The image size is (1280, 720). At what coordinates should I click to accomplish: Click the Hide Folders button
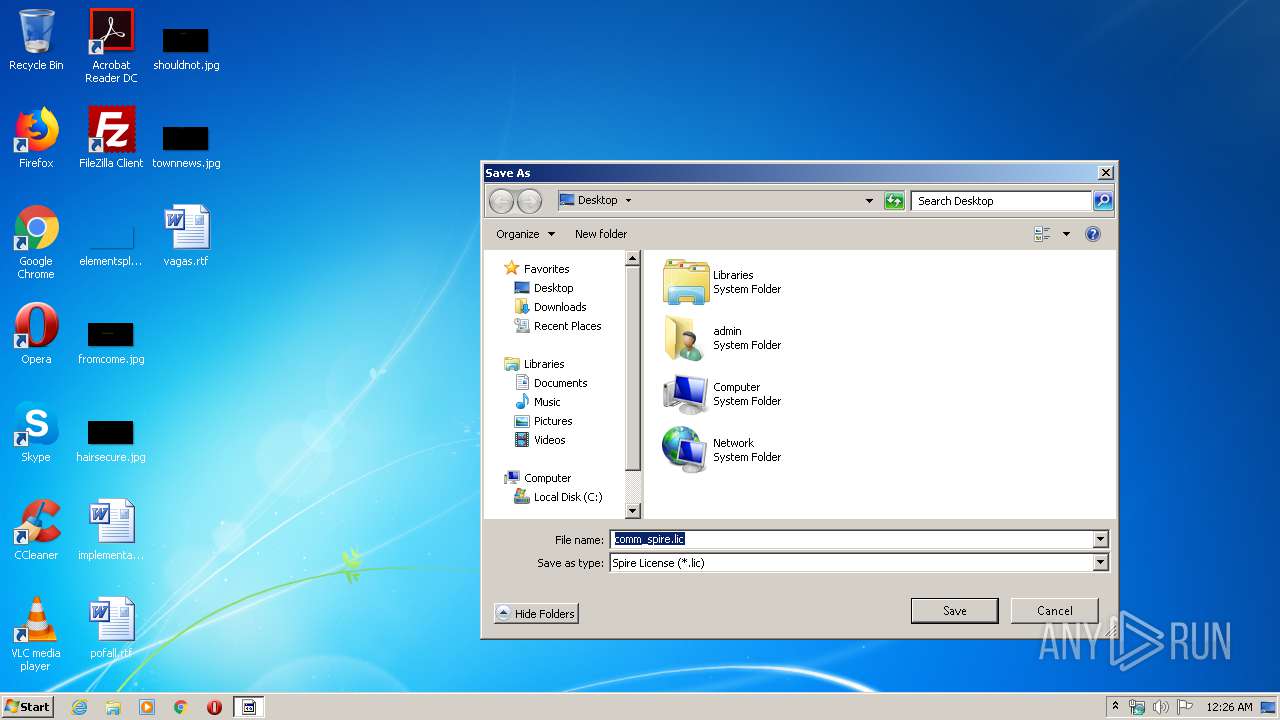click(x=536, y=614)
